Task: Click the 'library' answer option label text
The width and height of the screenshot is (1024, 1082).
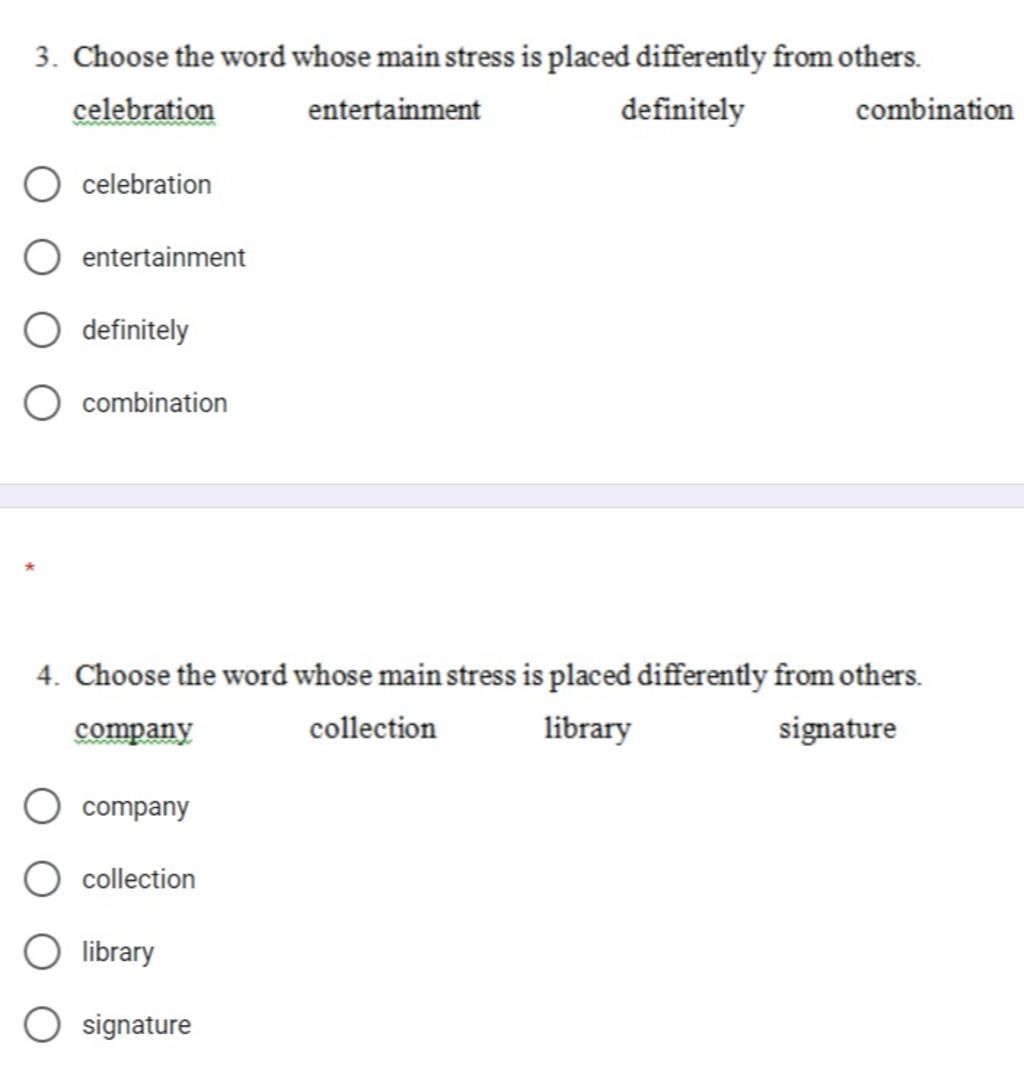Action: [x=118, y=952]
